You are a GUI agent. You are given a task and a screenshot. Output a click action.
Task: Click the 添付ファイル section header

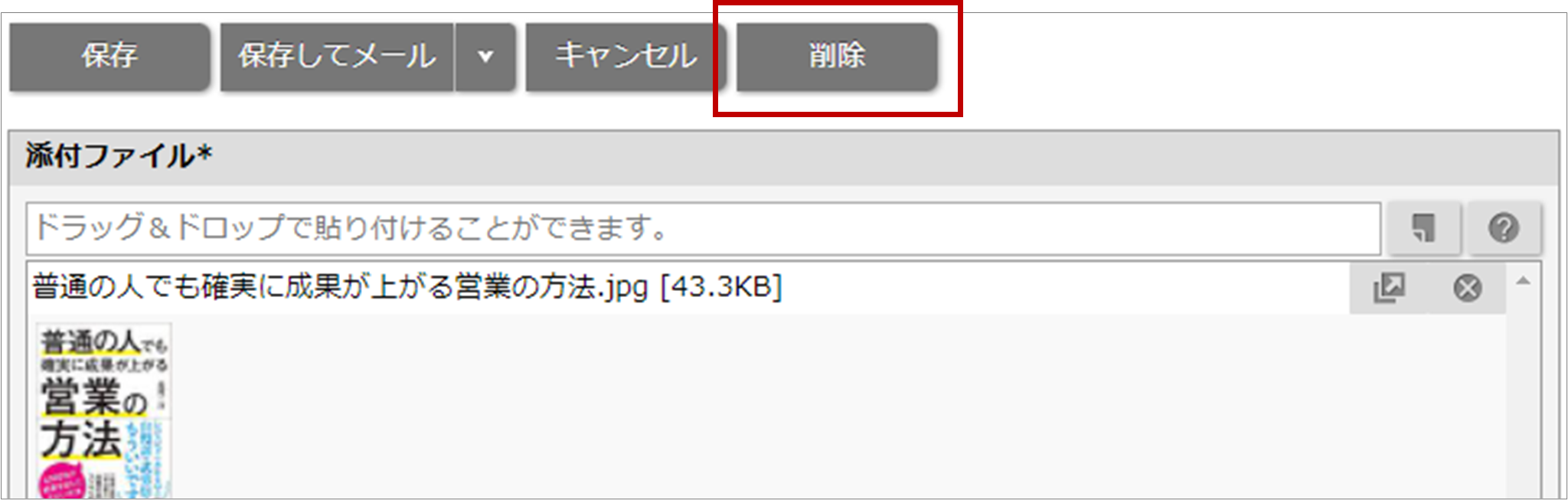tap(784, 157)
